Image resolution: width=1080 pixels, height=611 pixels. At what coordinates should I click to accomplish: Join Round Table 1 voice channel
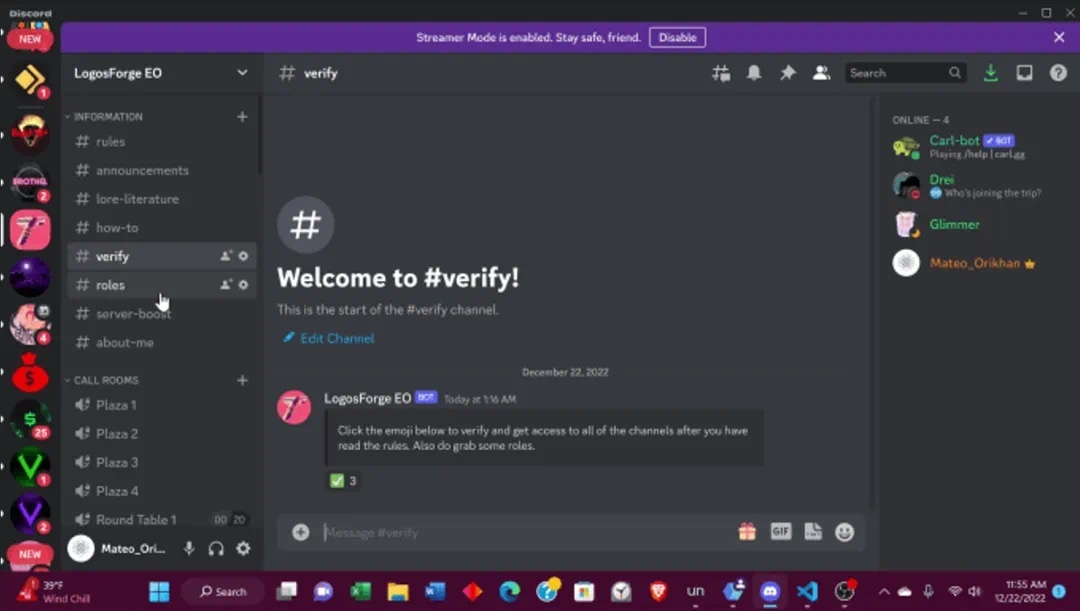click(162, 520)
